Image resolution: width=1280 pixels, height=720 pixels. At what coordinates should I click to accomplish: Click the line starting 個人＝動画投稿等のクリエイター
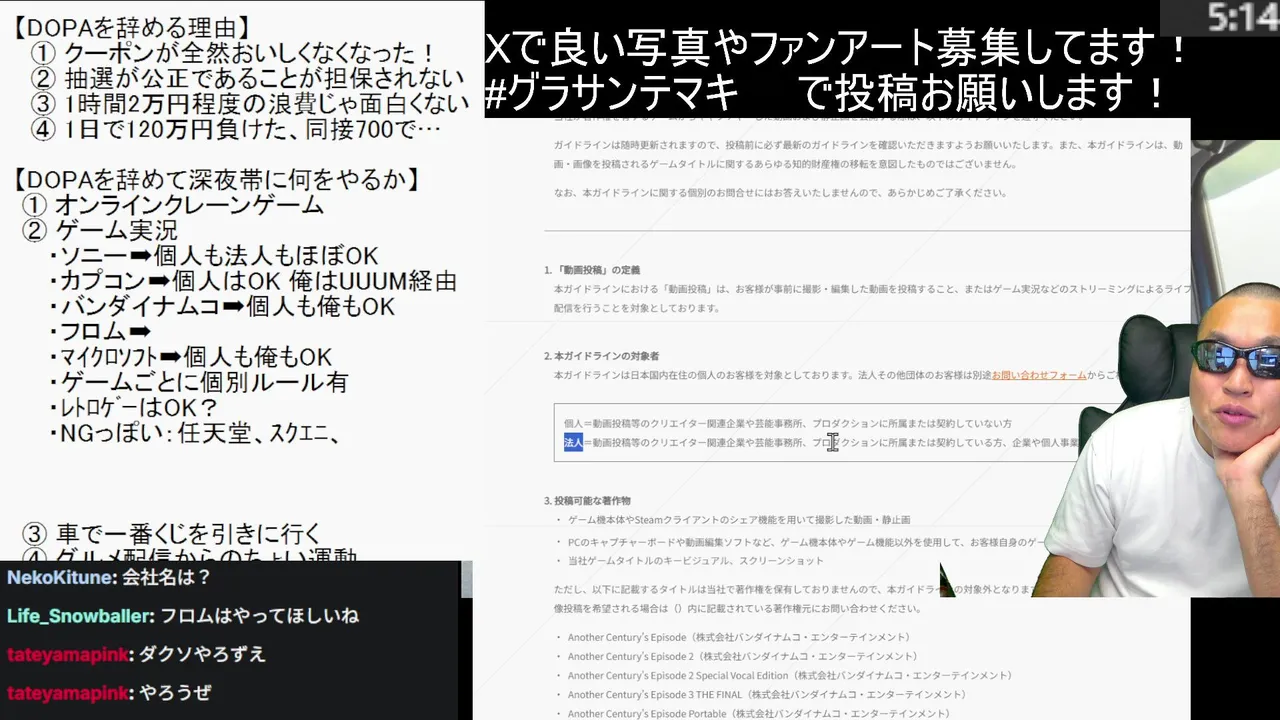click(788, 423)
